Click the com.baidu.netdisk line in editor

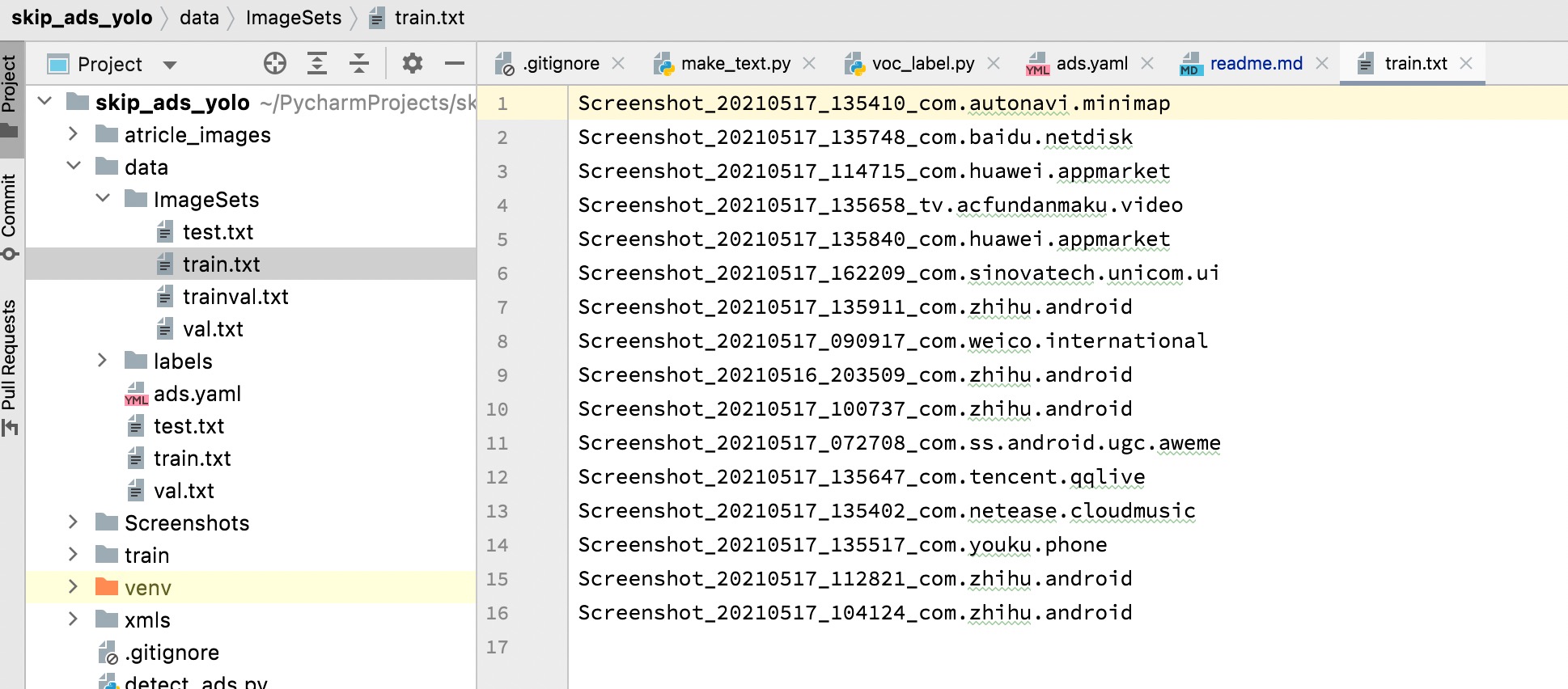[x=855, y=137]
